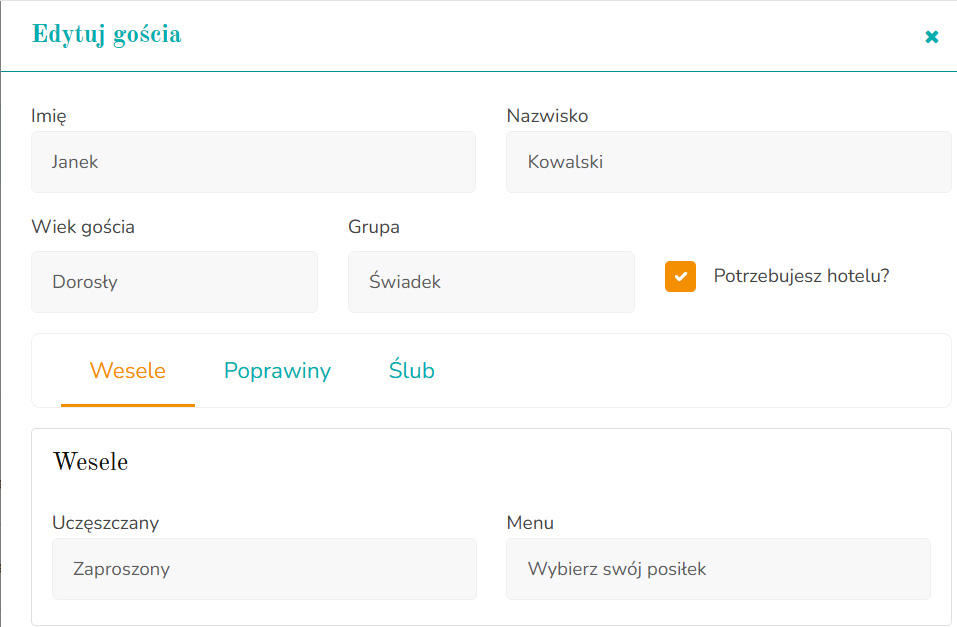Screen dimensions: 957x627
Task: Expand the Uczęszczany dropdown showing Zaproszony
Action: [264, 568]
